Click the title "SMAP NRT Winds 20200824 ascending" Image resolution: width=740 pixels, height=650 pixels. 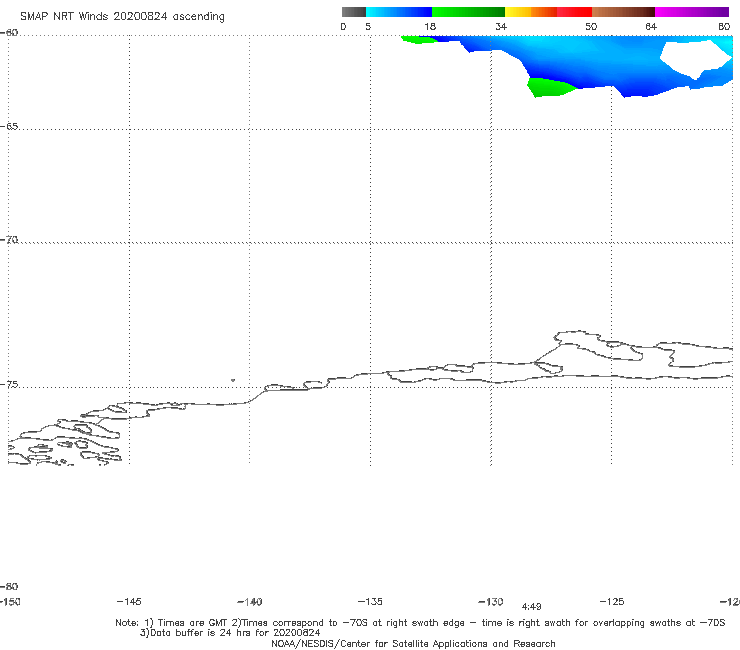click(122, 16)
